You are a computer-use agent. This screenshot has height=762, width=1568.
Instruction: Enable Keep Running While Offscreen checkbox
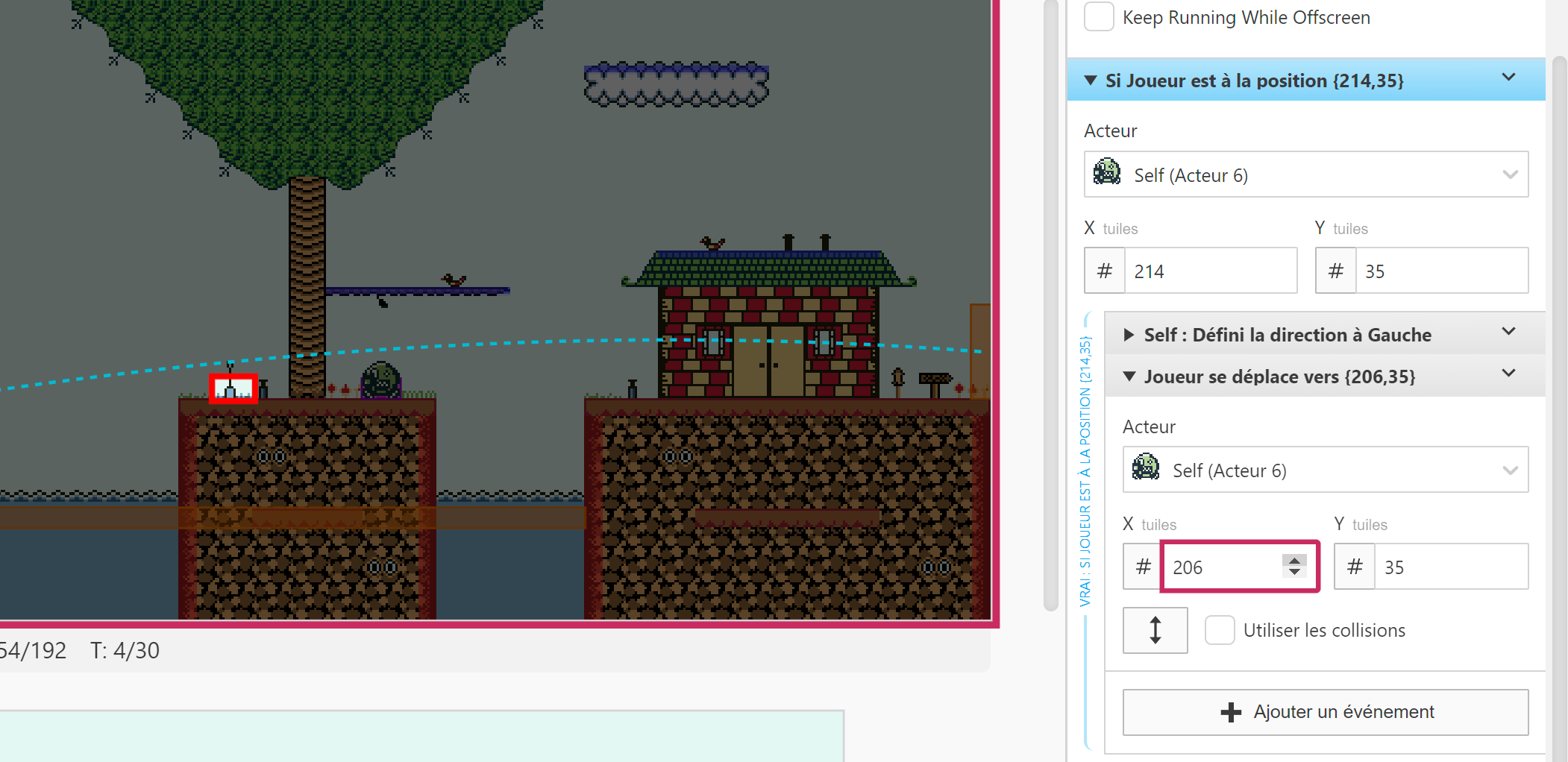click(x=1099, y=16)
